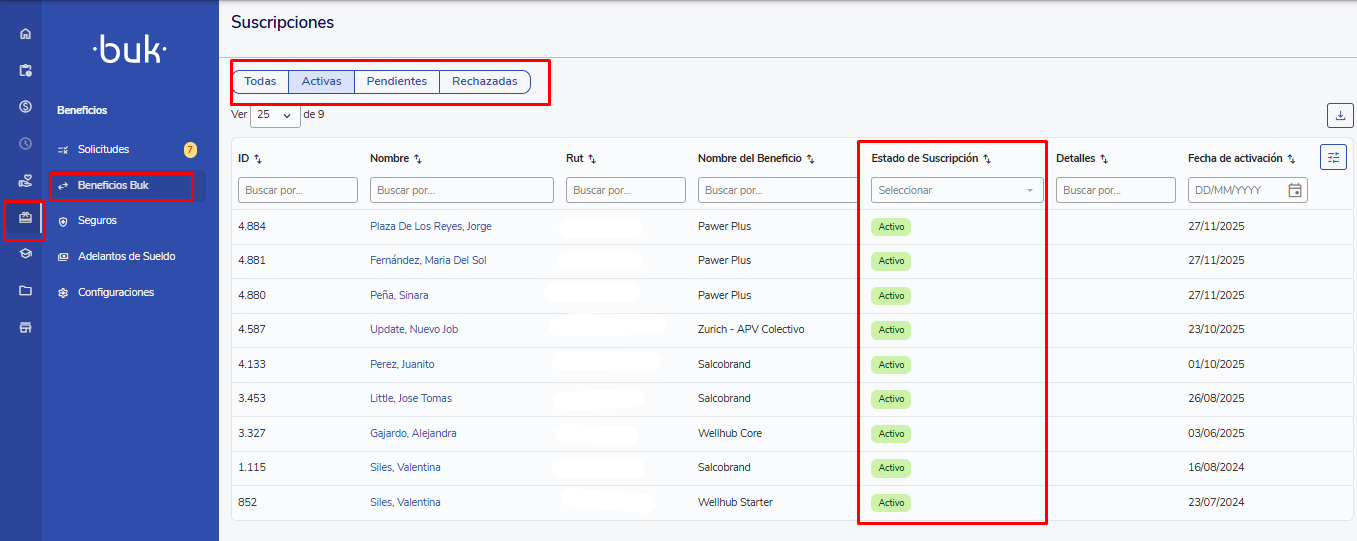Click the Rut search input field
Screen dimensions: 1357x541
pos(625,190)
